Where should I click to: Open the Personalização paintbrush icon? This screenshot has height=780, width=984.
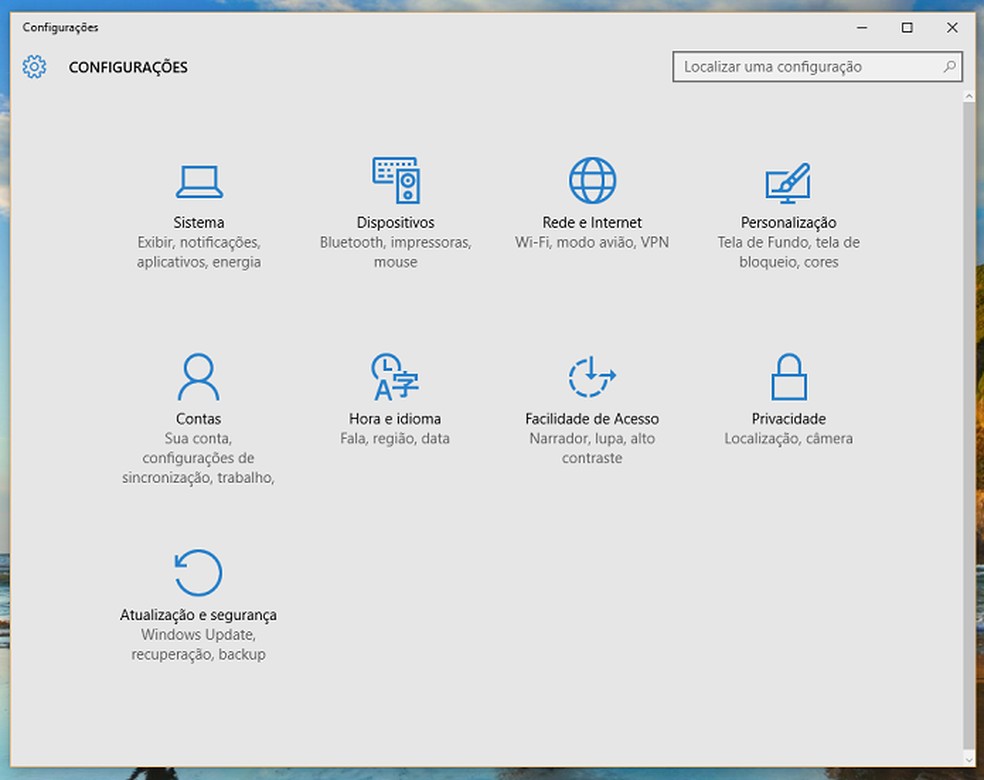(788, 182)
